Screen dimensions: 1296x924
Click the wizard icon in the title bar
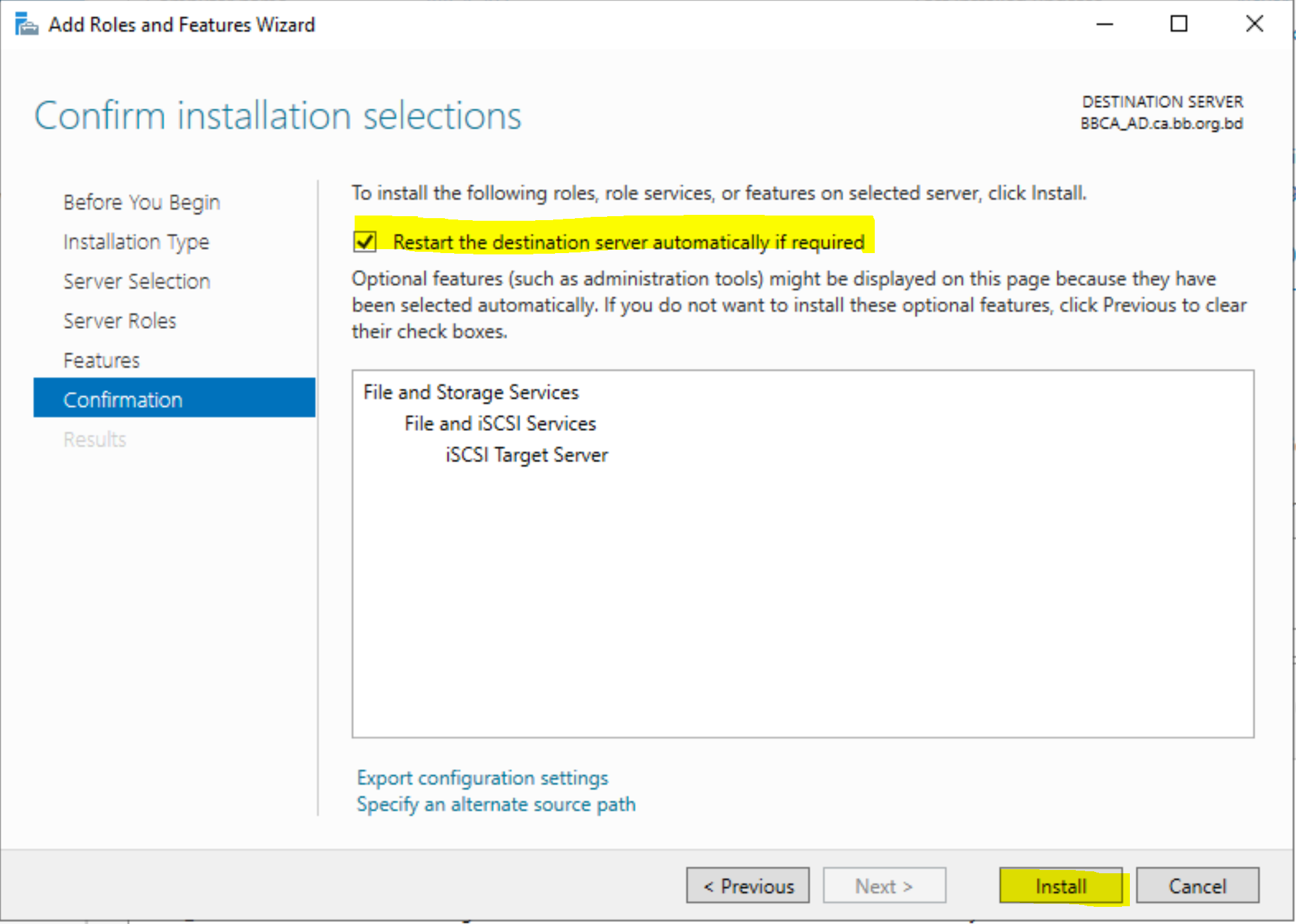[26, 24]
